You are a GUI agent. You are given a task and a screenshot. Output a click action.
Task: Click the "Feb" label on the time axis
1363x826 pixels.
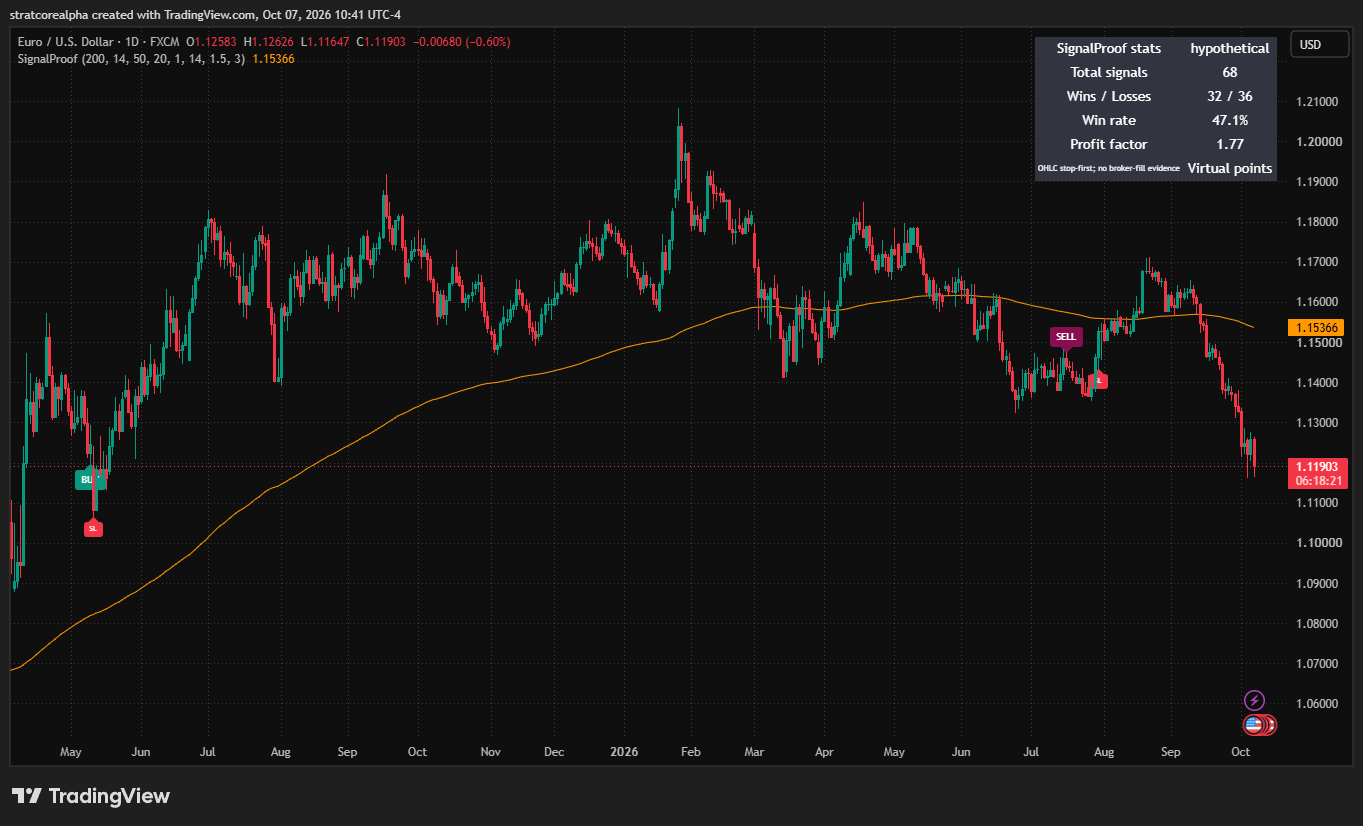click(690, 751)
